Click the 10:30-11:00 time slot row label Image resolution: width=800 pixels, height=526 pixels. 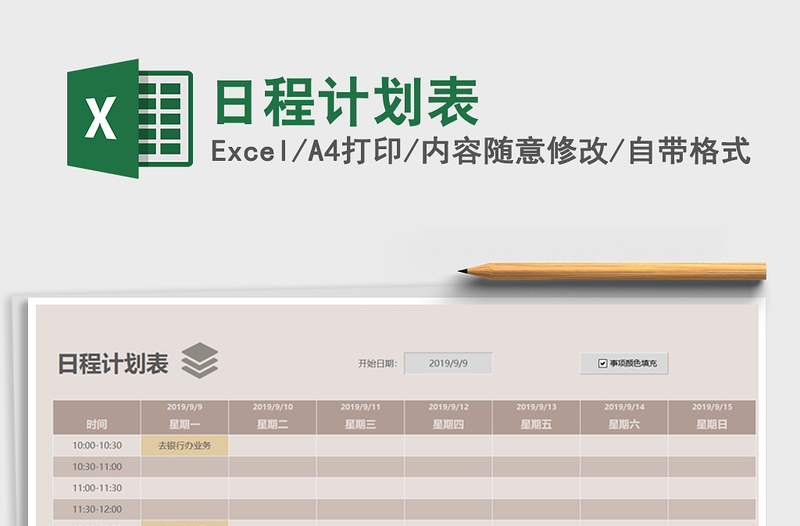(x=97, y=467)
